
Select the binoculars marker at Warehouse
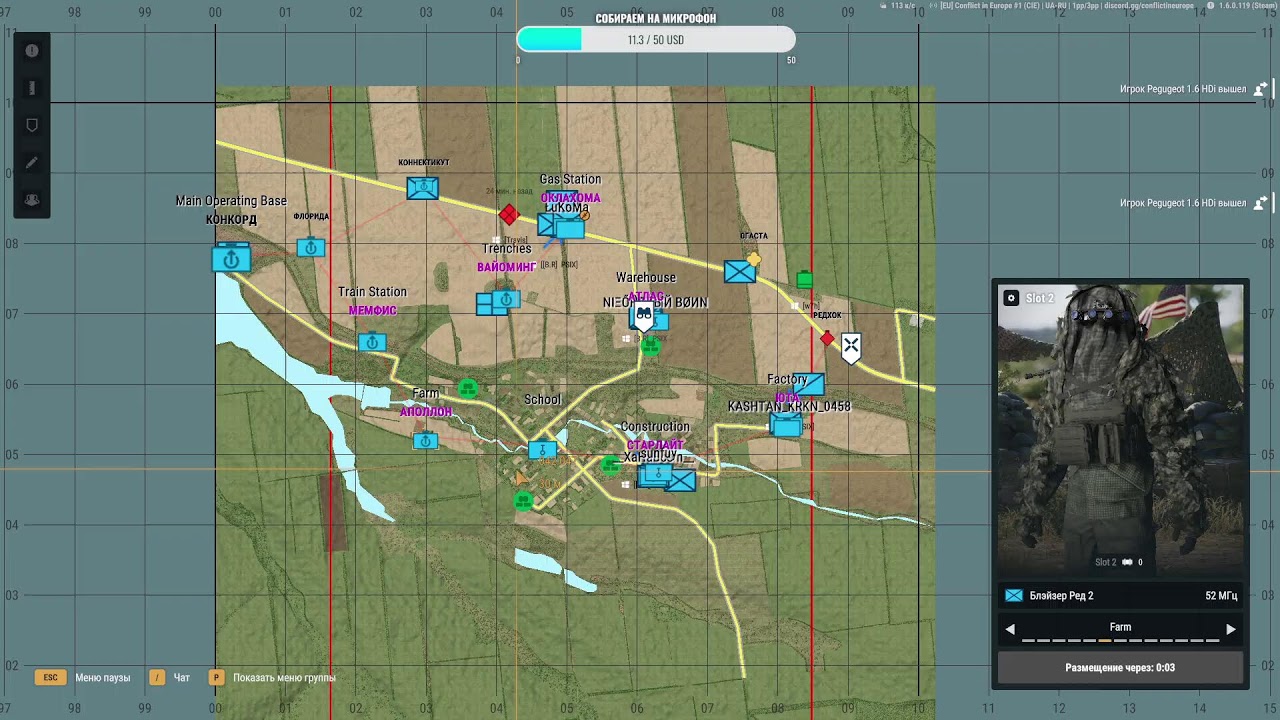644,317
